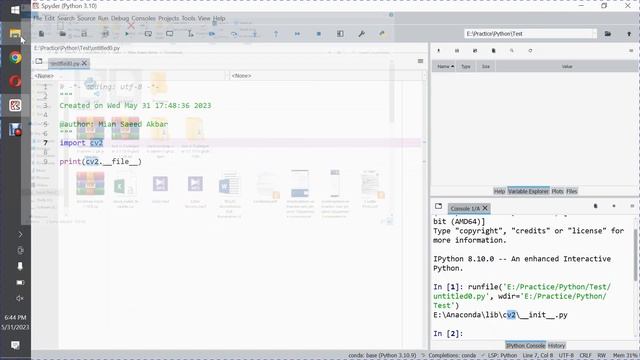Open the right function selector dropdown
640x360 pixels.
[327, 76]
